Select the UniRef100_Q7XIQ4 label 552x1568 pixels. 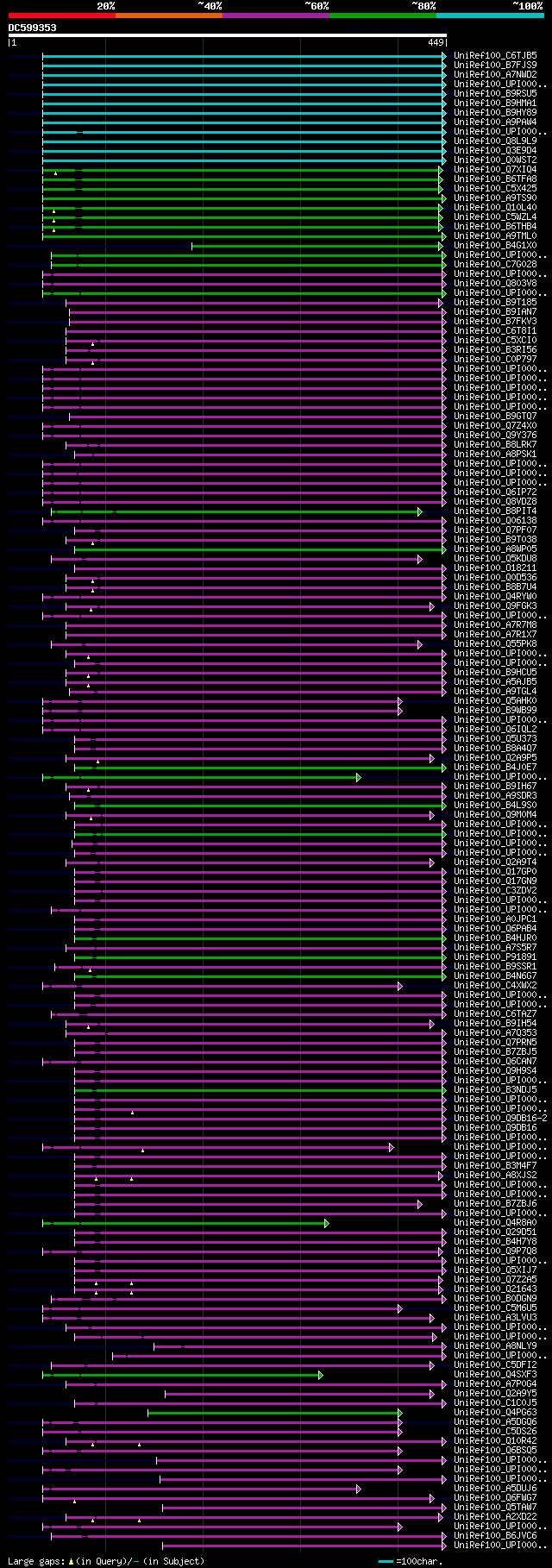click(495, 169)
